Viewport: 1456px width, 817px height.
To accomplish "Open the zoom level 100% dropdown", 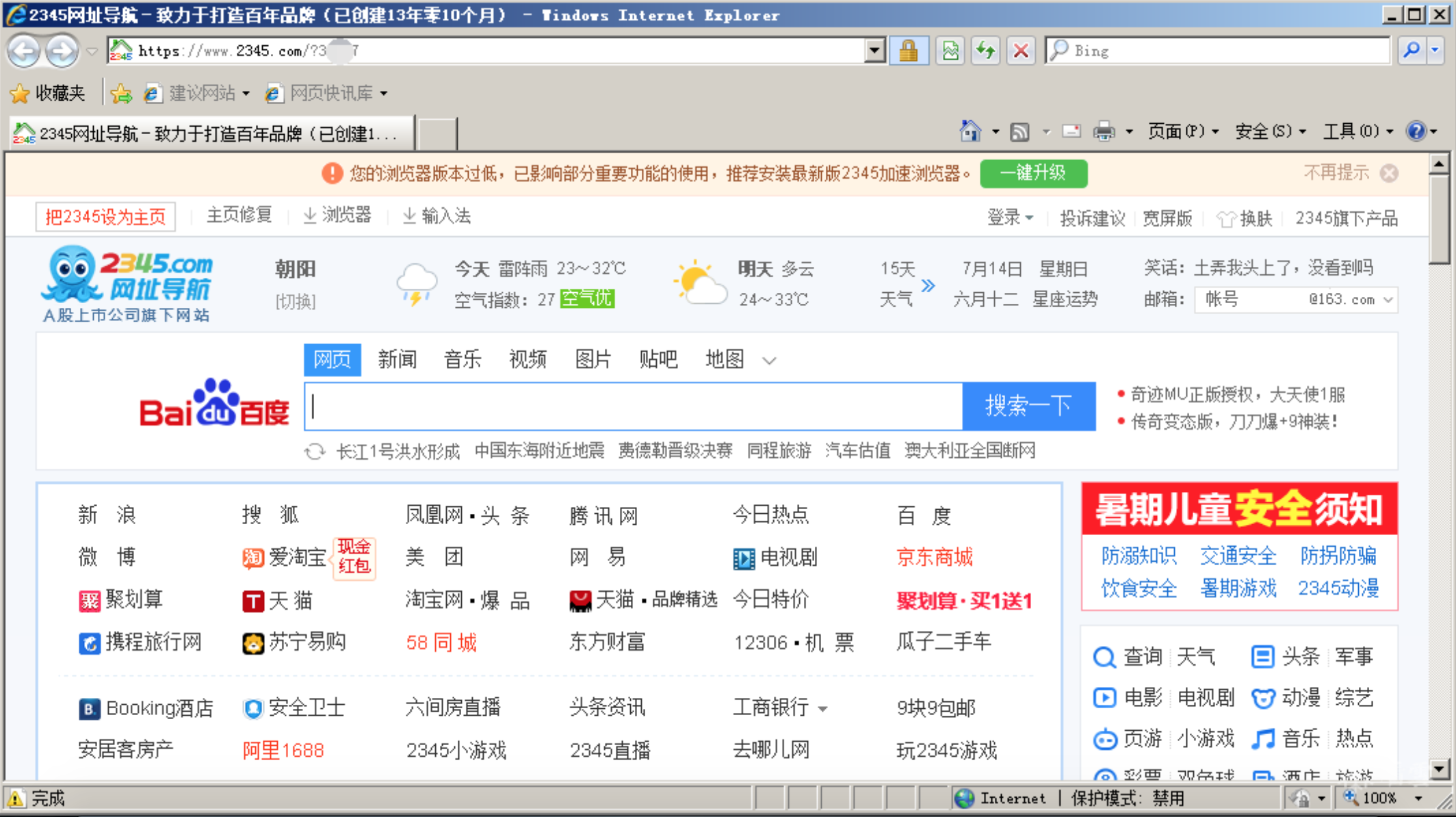I will (1418, 798).
